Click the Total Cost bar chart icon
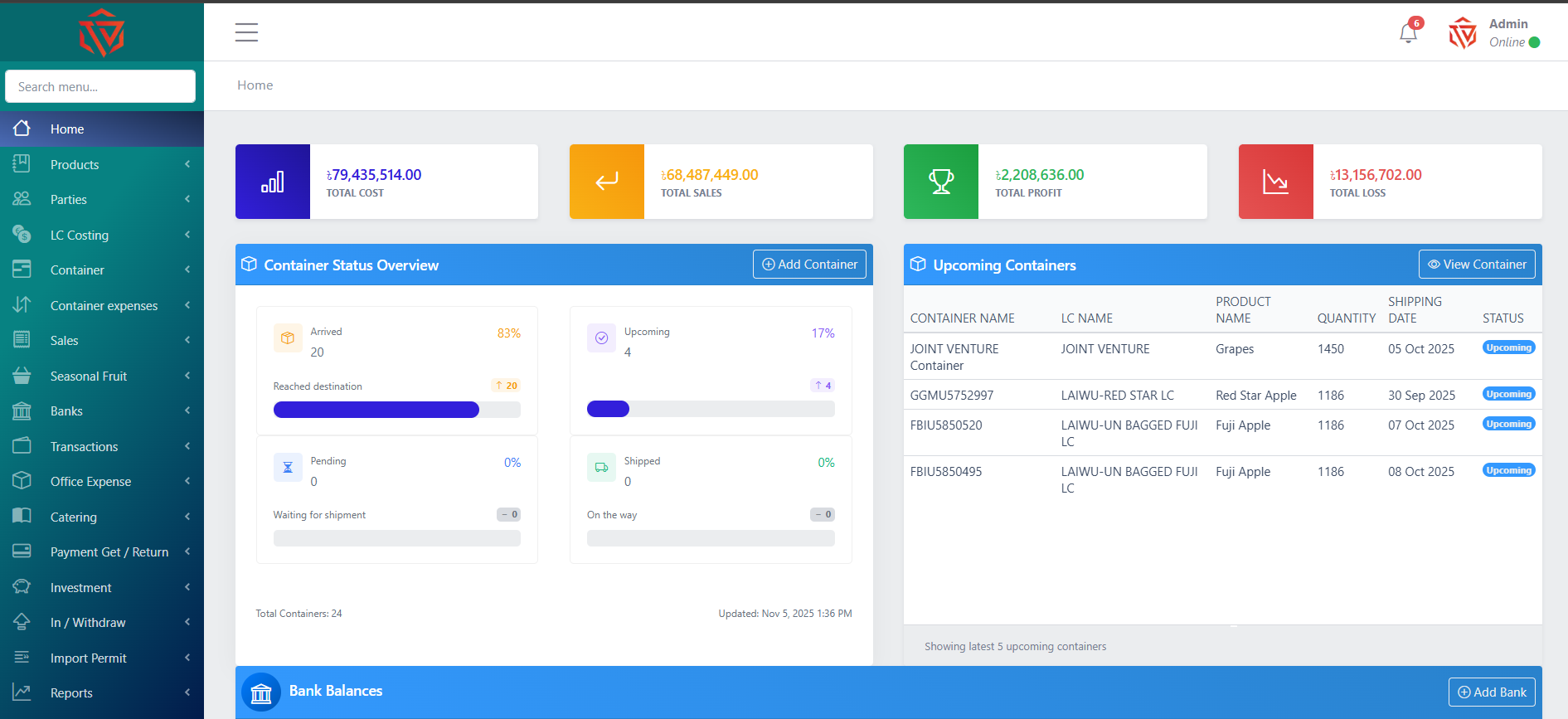This screenshot has width=1568, height=719. [273, 182]
